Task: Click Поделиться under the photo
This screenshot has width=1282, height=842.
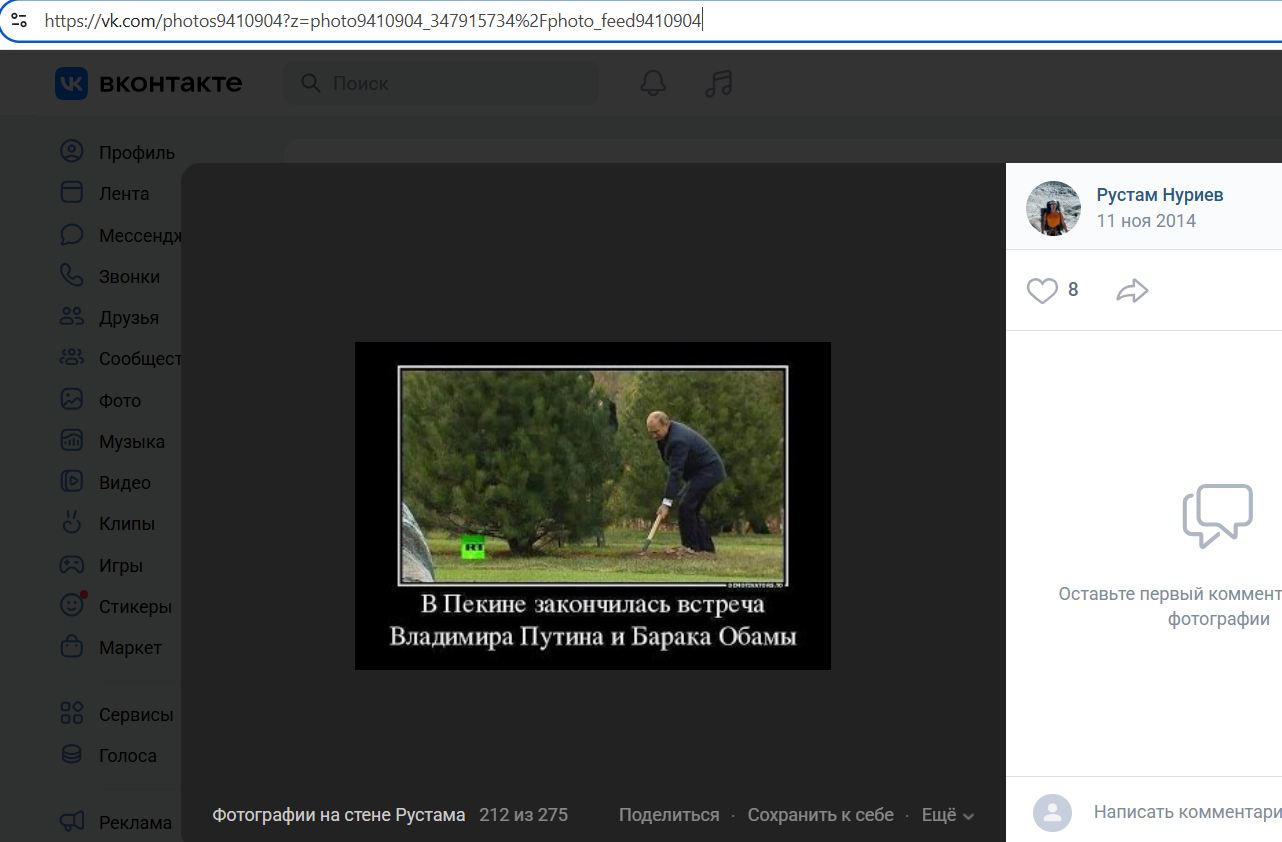Action: pyautogui.click(x=668, y=814)
